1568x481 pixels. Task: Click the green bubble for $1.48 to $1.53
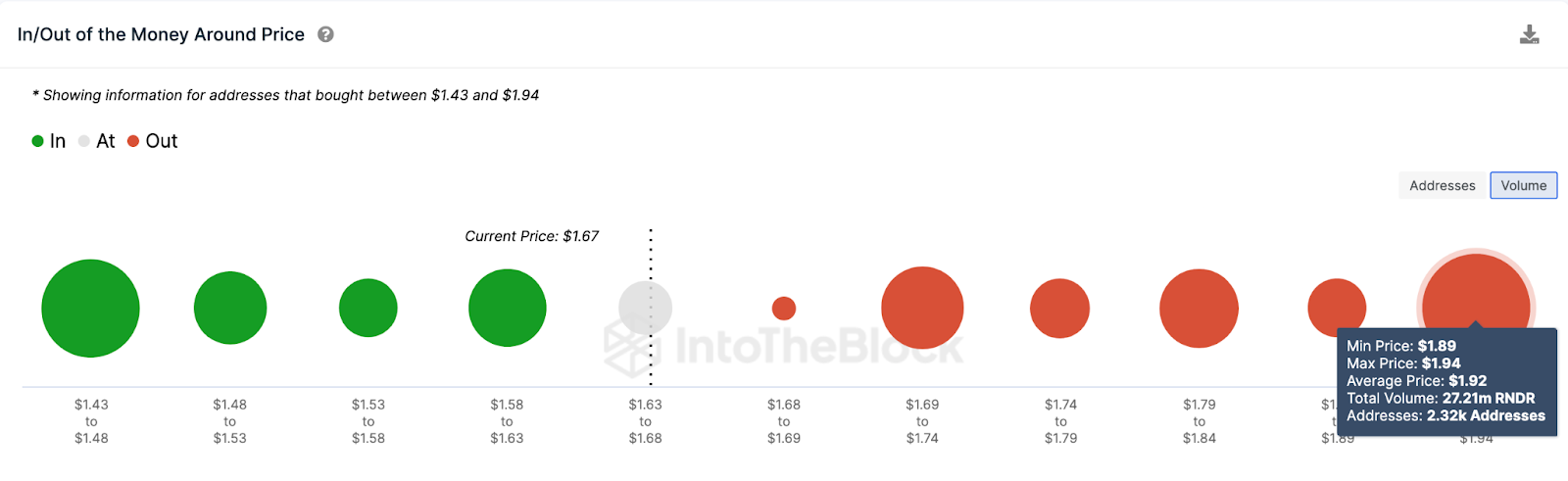[230, 309]
